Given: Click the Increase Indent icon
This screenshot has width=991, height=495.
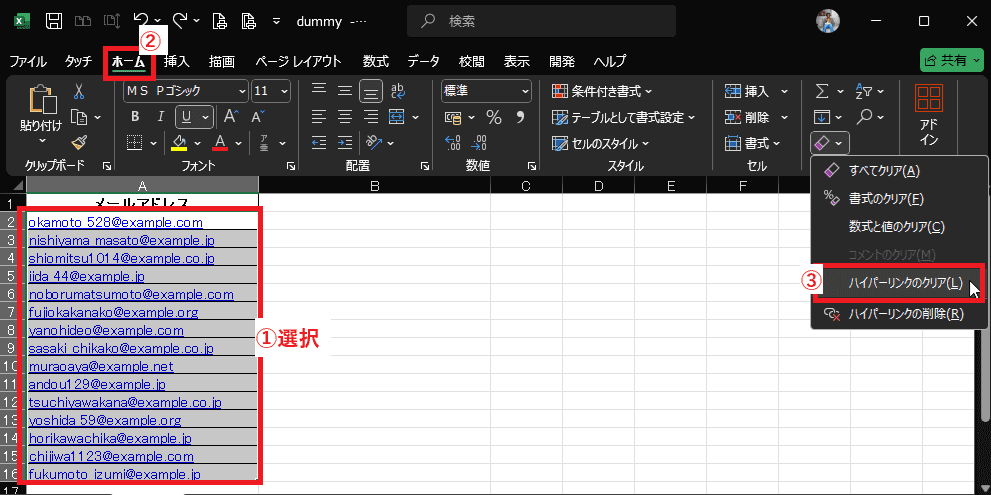Looking at the screenshot, I should 345,142.
